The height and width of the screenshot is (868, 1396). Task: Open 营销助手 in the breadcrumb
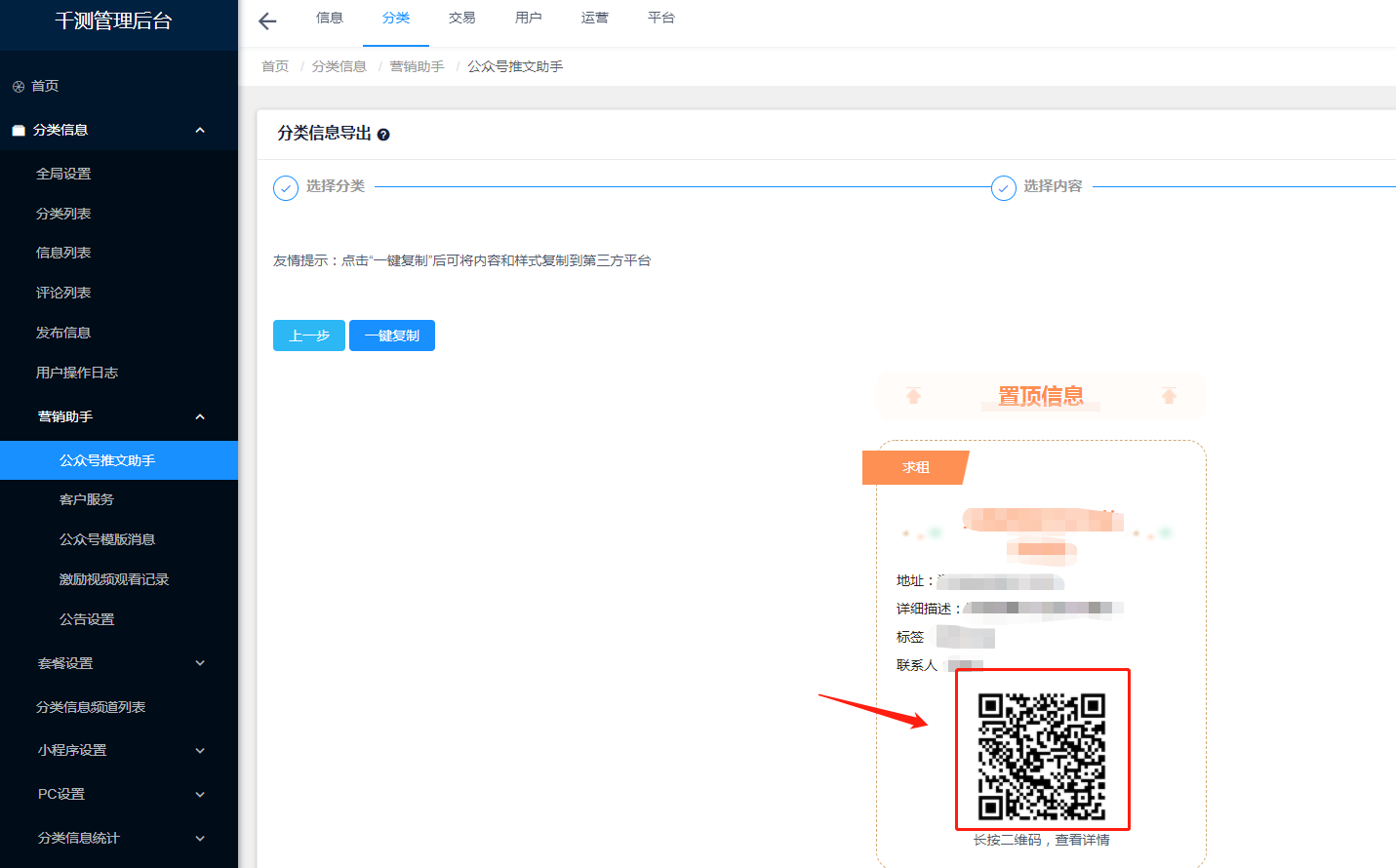(417, 66)
